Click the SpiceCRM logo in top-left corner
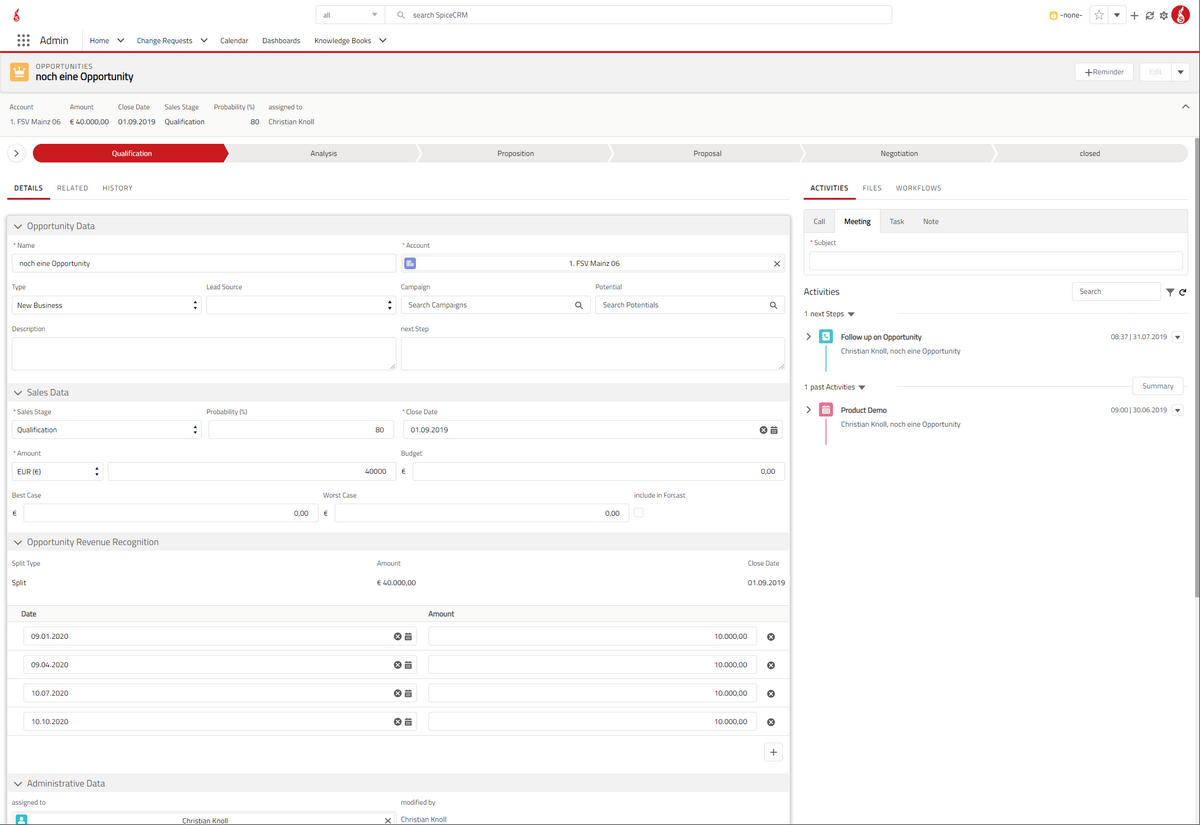 pyautogui.click(x=19, y=15)
